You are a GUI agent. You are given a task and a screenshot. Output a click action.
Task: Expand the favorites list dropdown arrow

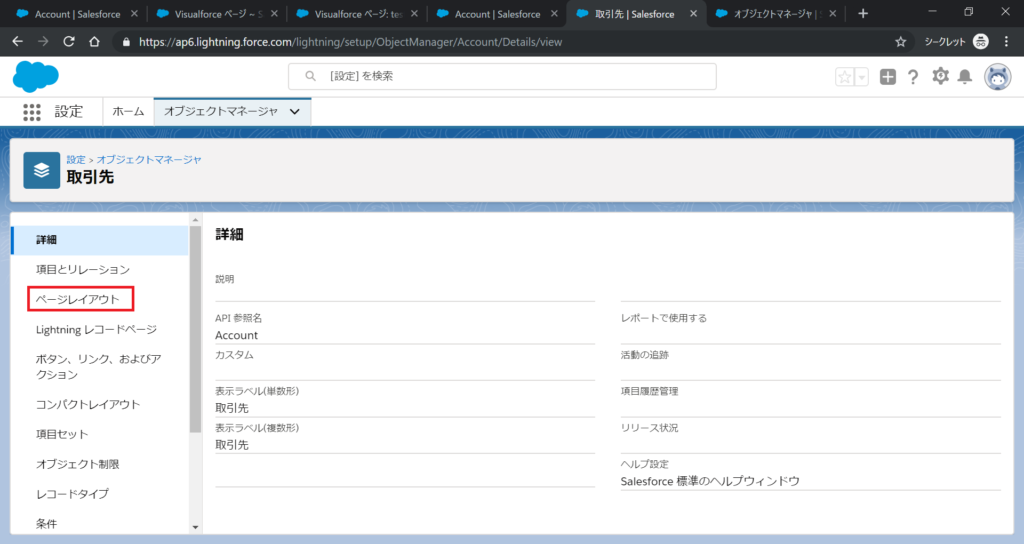pyautogui.click(x=861, y=77)
